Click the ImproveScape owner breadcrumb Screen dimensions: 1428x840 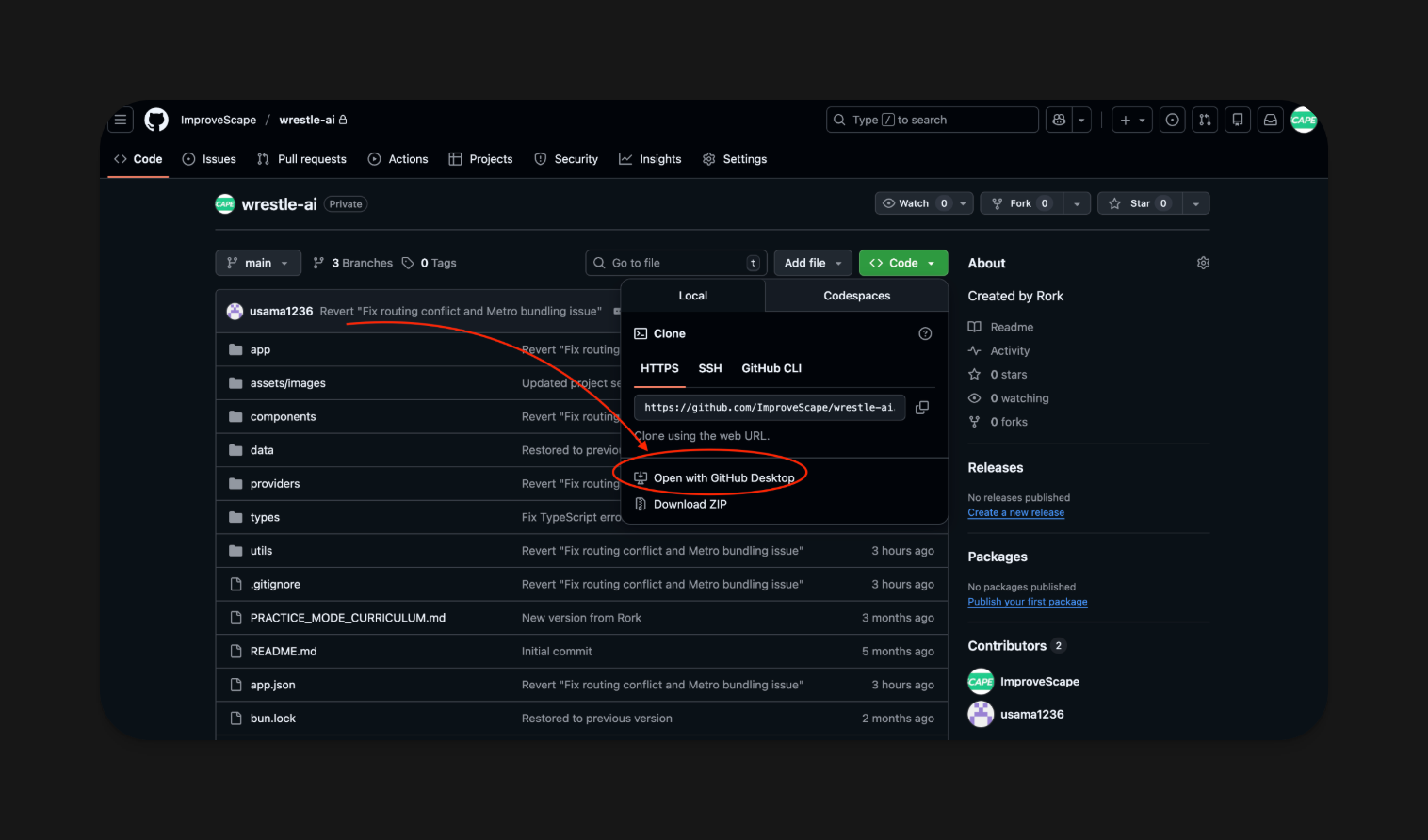219,120
